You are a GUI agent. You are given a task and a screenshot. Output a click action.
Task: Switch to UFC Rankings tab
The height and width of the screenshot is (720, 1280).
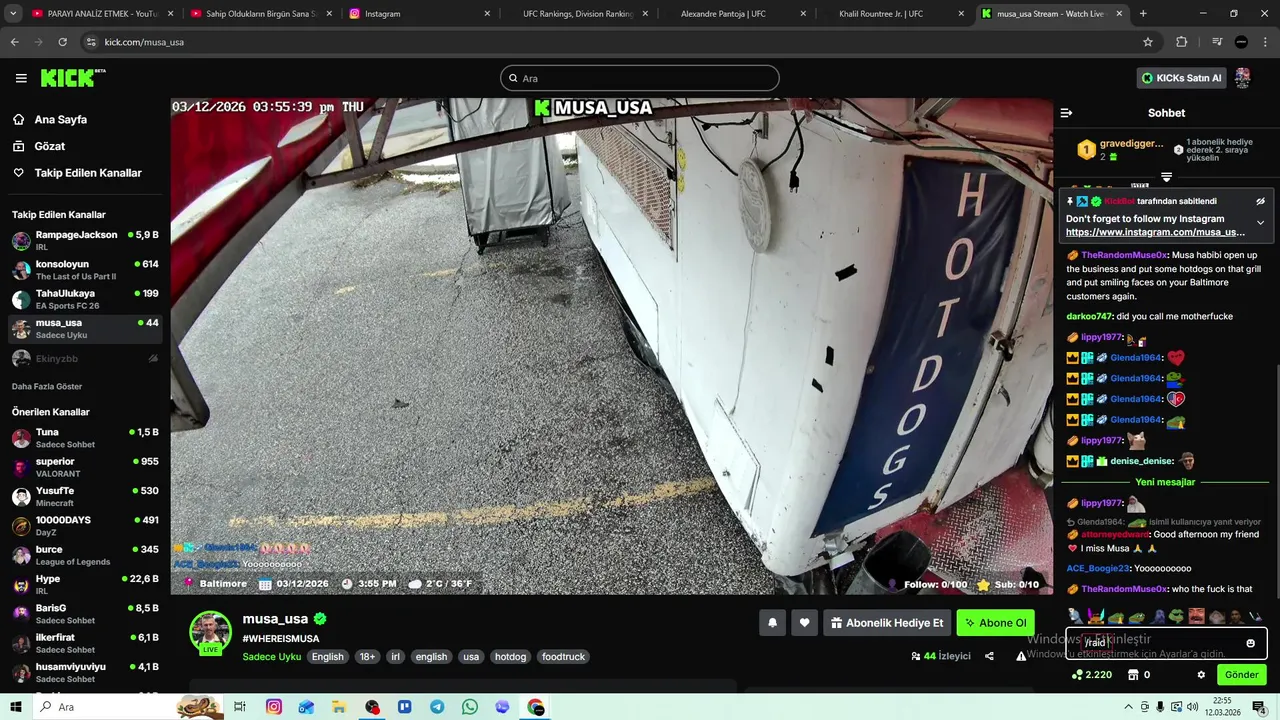point(578,14)
